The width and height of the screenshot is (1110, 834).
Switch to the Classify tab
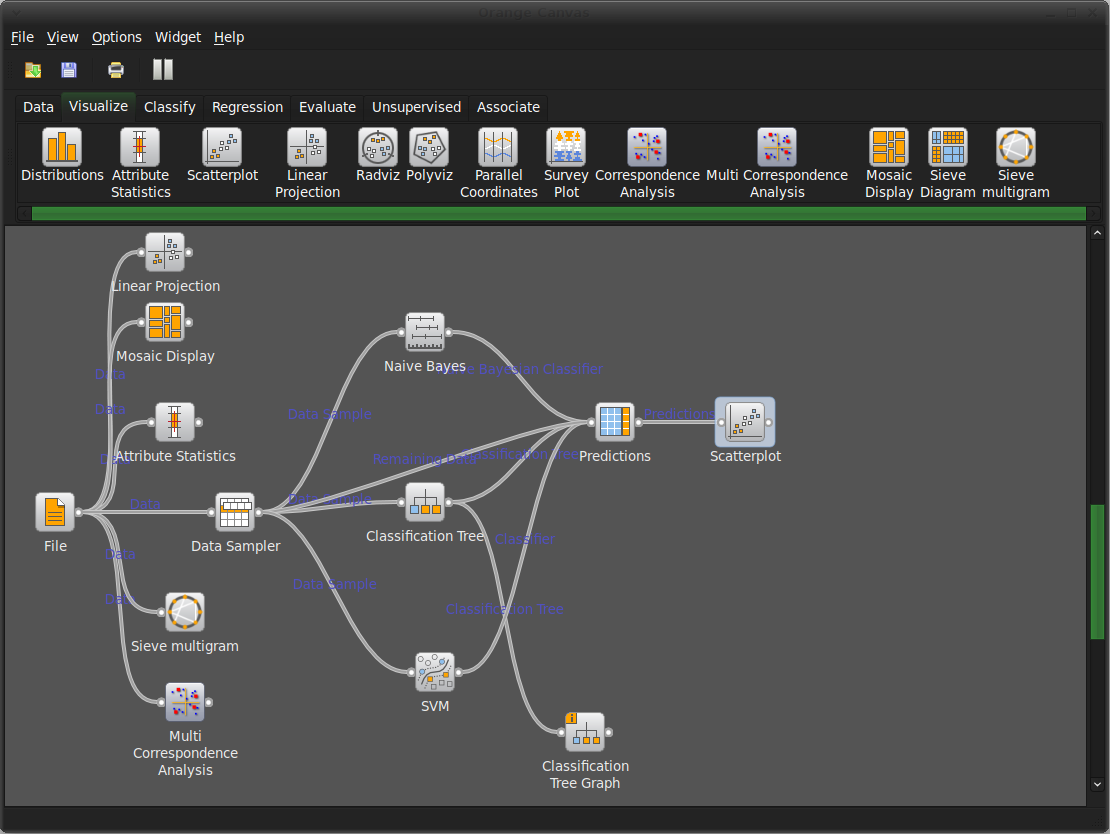pyautogui.click(x=169, y=107)
